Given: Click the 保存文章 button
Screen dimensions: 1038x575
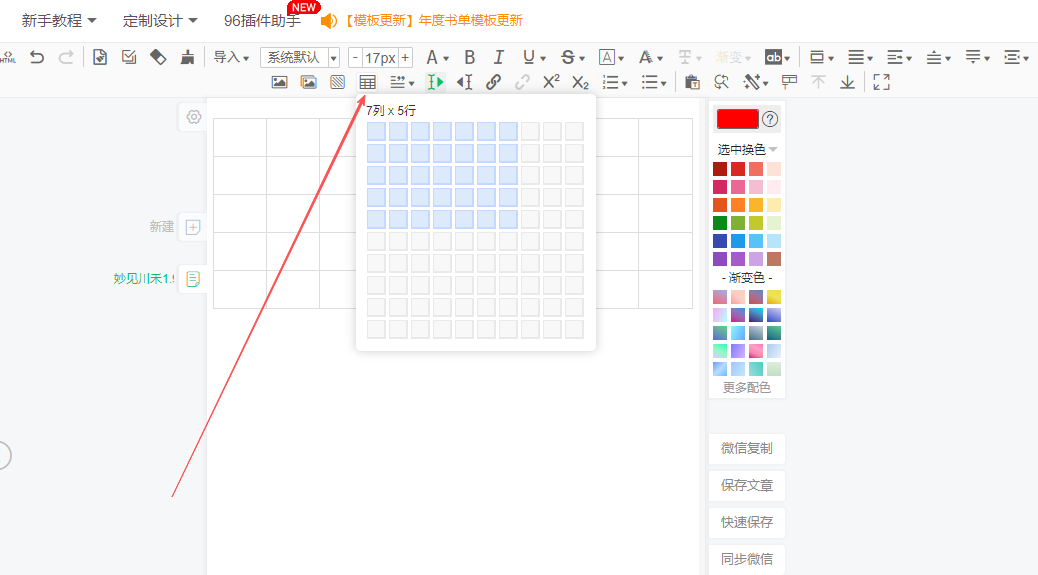Looking at the screenshot, I should point(747,485).
